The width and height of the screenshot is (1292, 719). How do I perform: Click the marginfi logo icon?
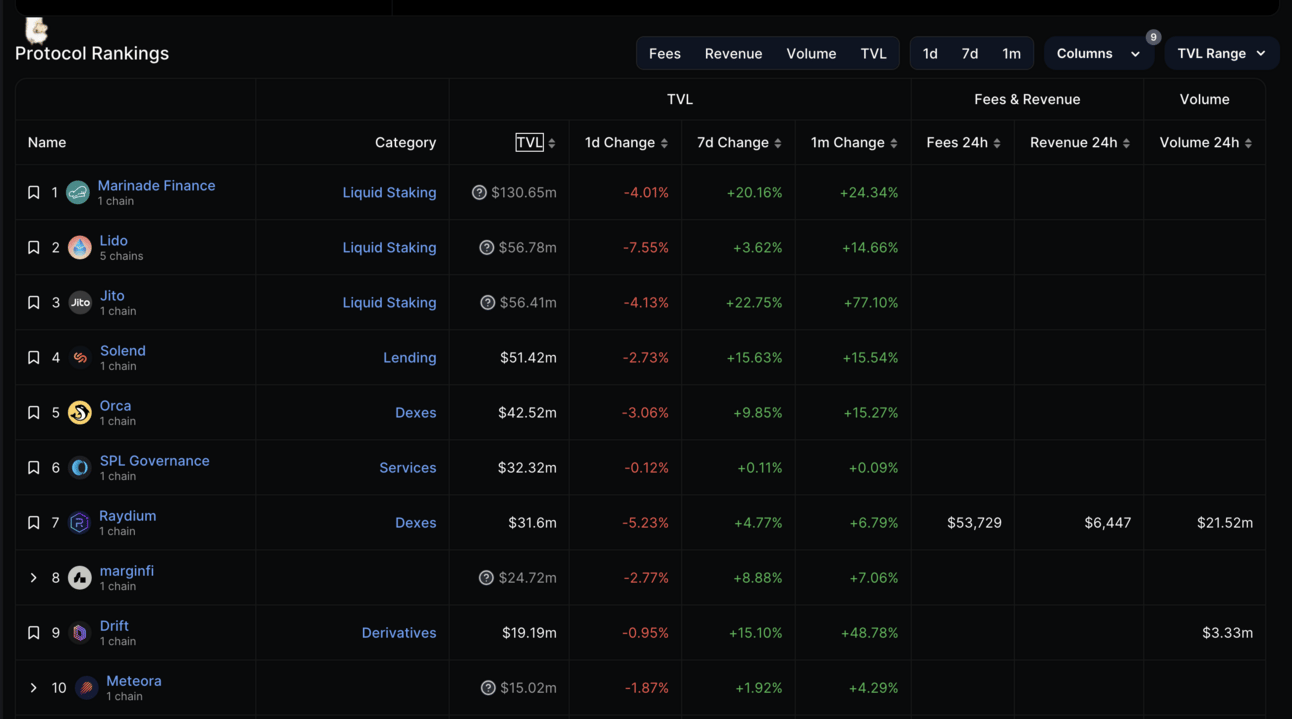coord(80,577)
